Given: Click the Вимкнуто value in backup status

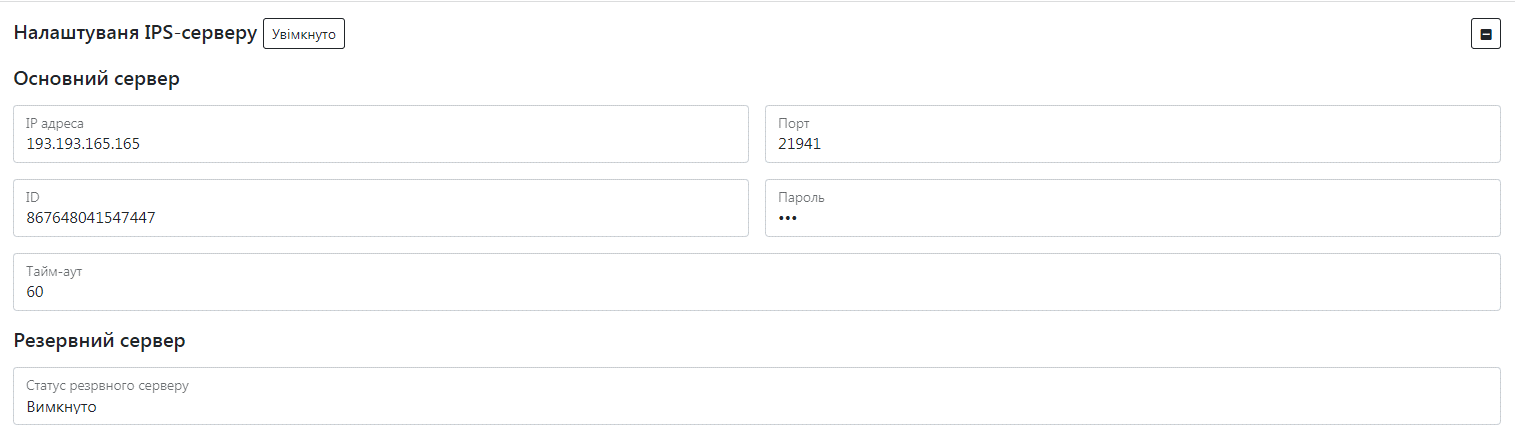Looking at the screenshot, I should (61, 407).
